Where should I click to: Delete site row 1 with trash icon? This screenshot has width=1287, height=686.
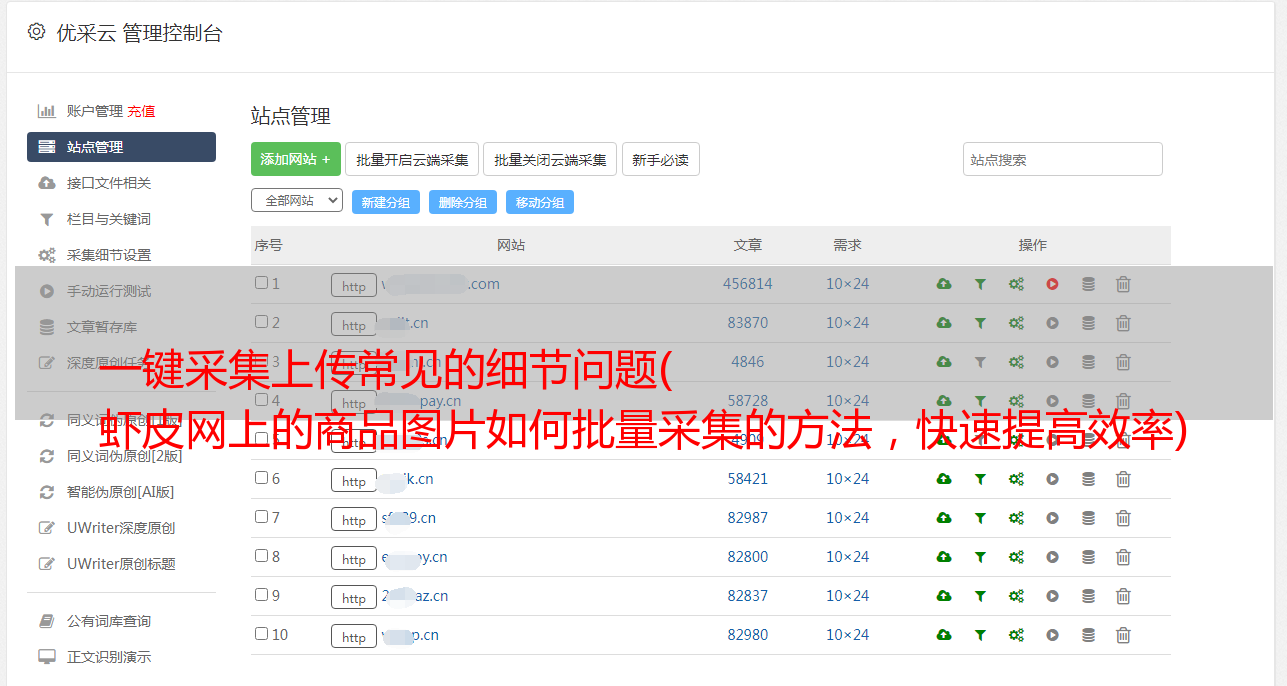click(x=1123, y=284)
